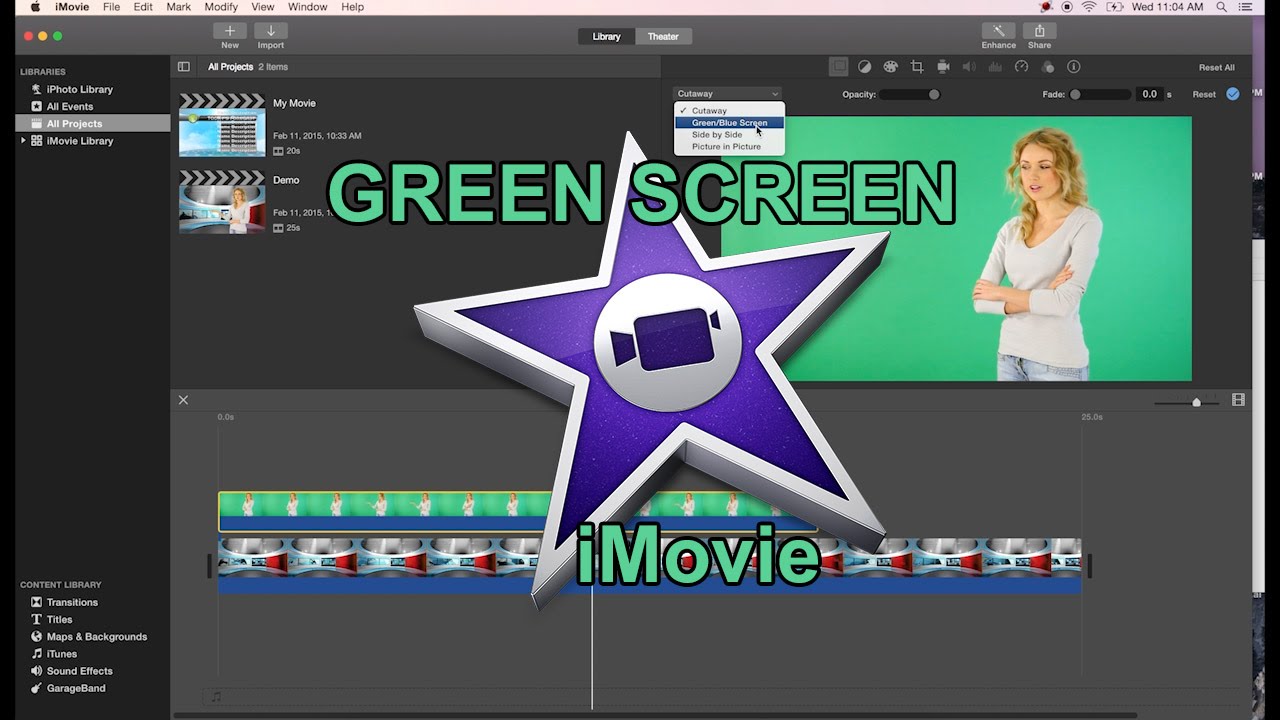Click the Reset All button
The width and height of the screenshot is (1280, 720).
[1217, 68]
